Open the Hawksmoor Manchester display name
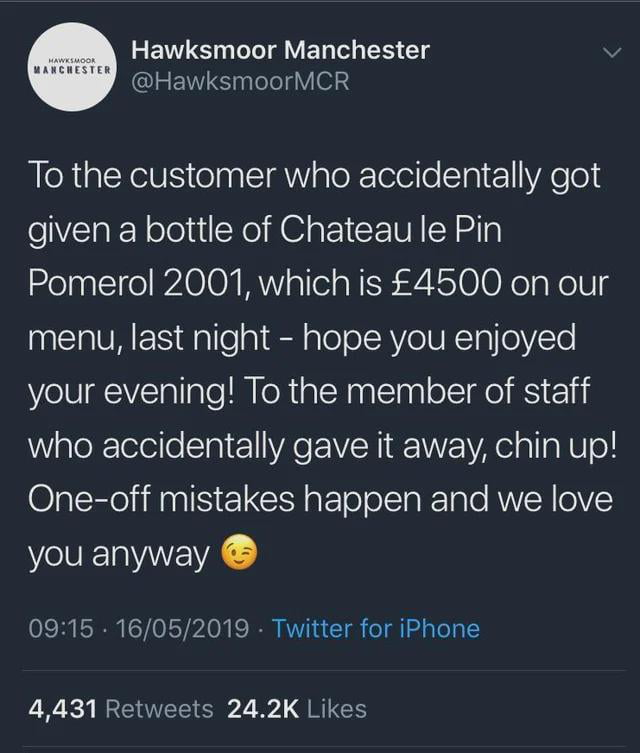 point(281,49)
